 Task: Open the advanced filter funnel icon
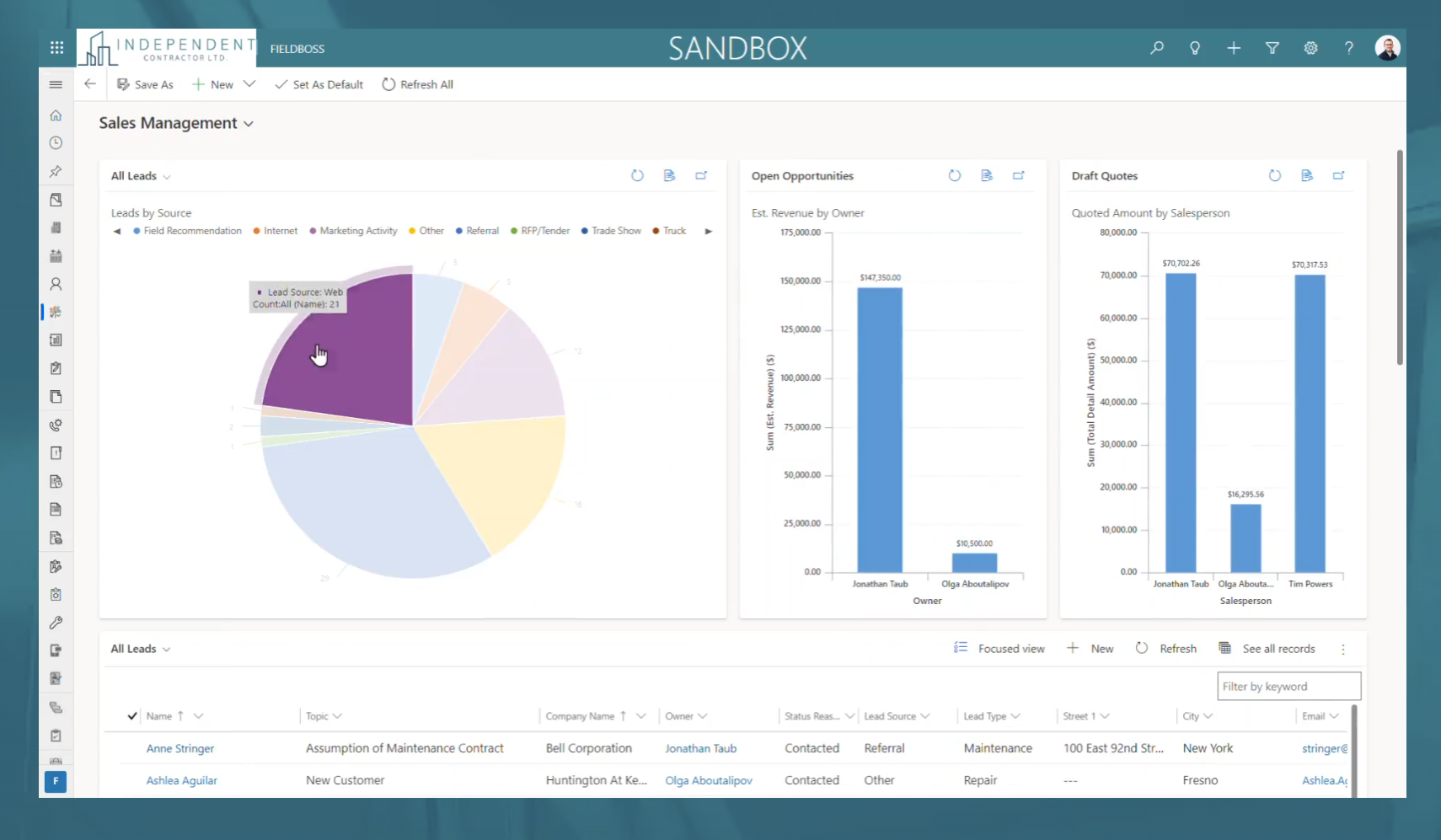coord(1272,48)
